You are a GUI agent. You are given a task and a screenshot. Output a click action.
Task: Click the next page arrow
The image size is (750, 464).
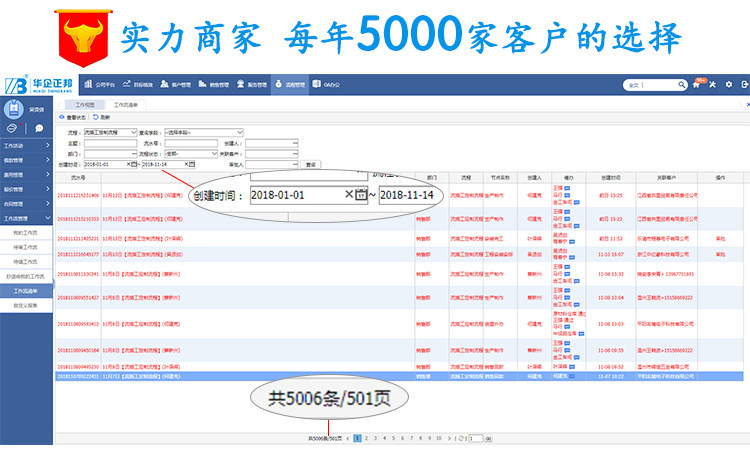pos(449,438)
